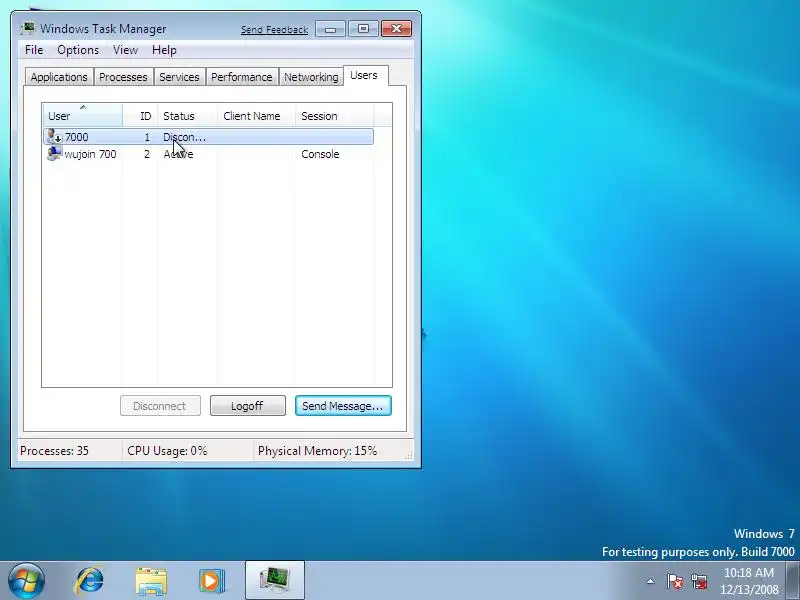Click the Logoff button

click(x=247, y=406)
